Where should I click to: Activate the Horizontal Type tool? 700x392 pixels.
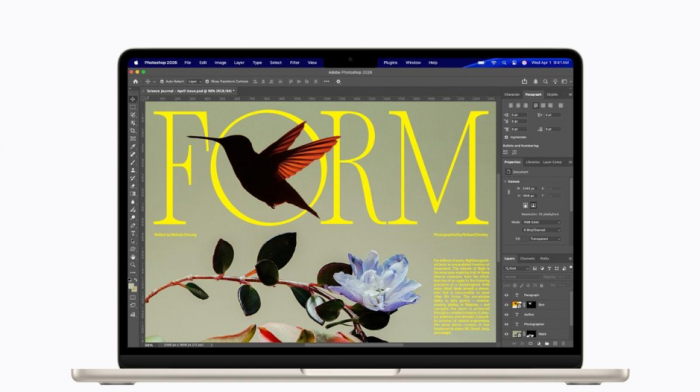point(133,234)
